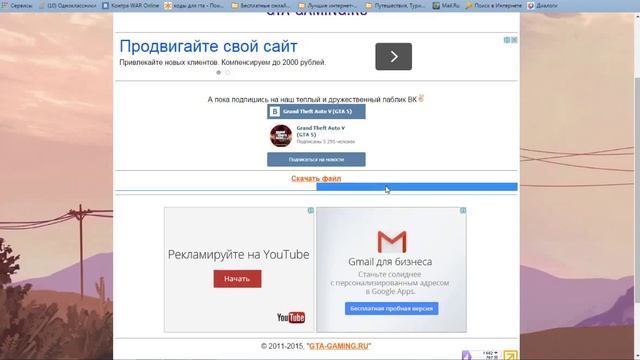Select the second carousel dot in ad
This screenshot has height=360, width=640.
coord(228,73)
